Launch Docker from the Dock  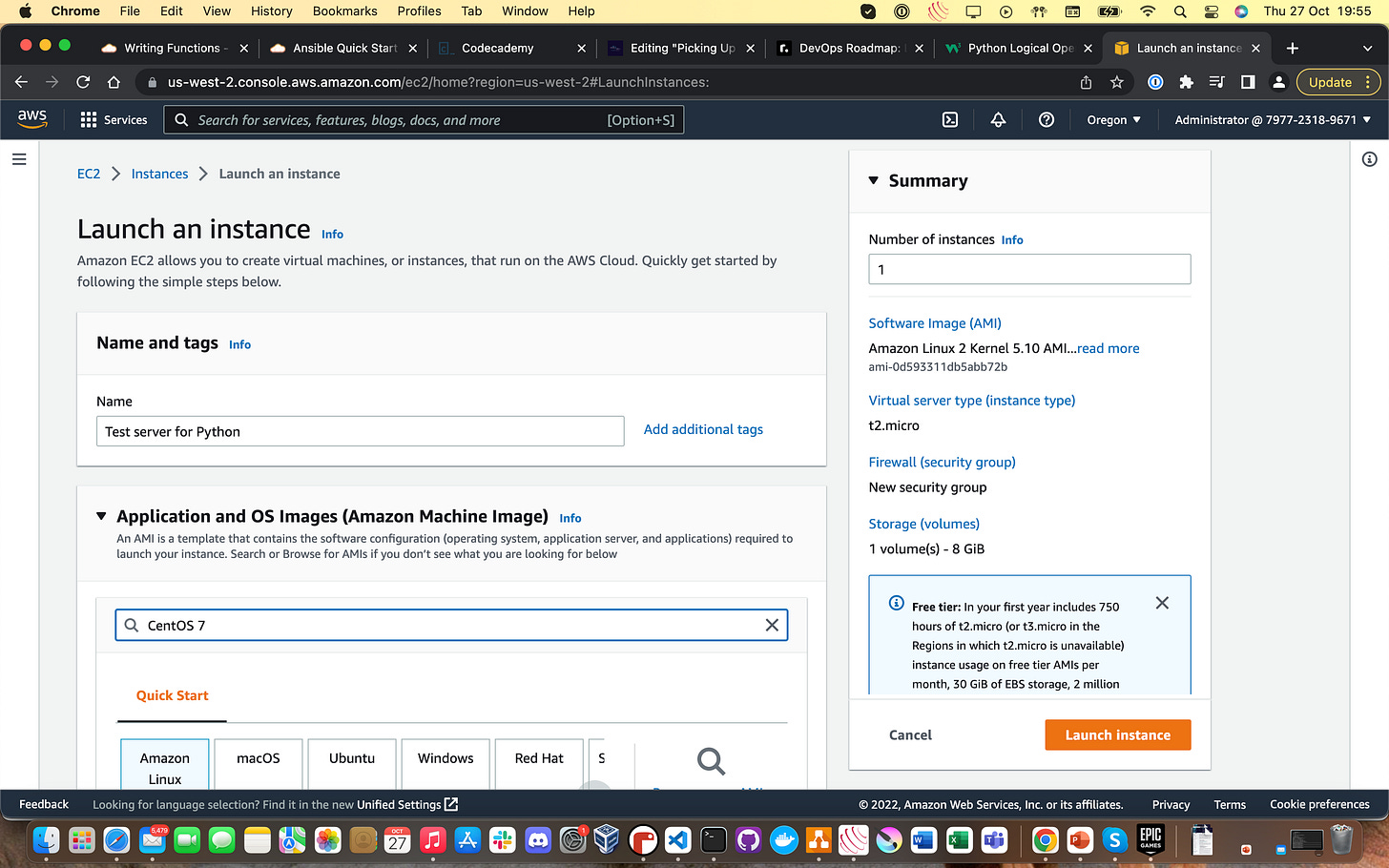pos(783,840)
